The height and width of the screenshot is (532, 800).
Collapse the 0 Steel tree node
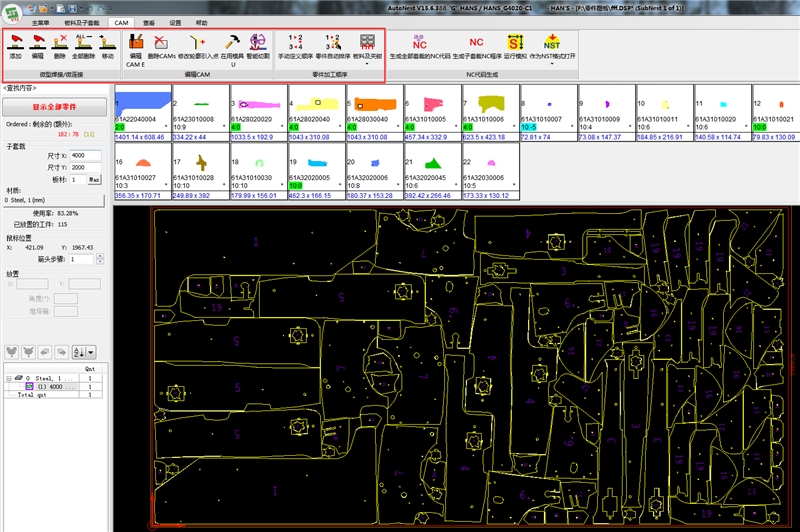(9, 379)
